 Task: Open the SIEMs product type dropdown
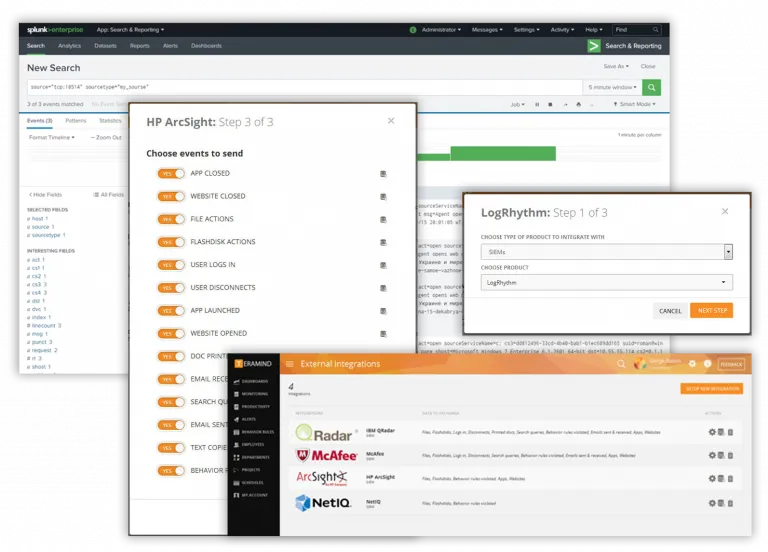click(606, 252)
